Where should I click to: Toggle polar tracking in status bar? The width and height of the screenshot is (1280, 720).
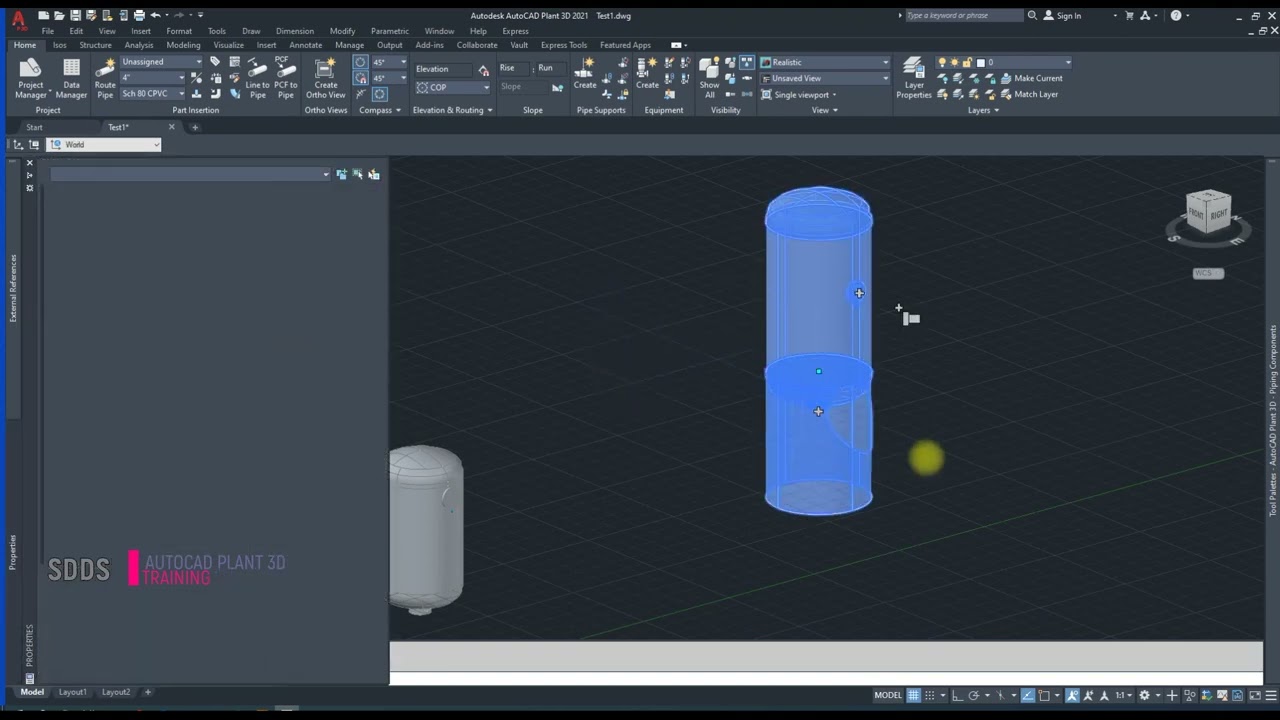click(x=972, y=695)
